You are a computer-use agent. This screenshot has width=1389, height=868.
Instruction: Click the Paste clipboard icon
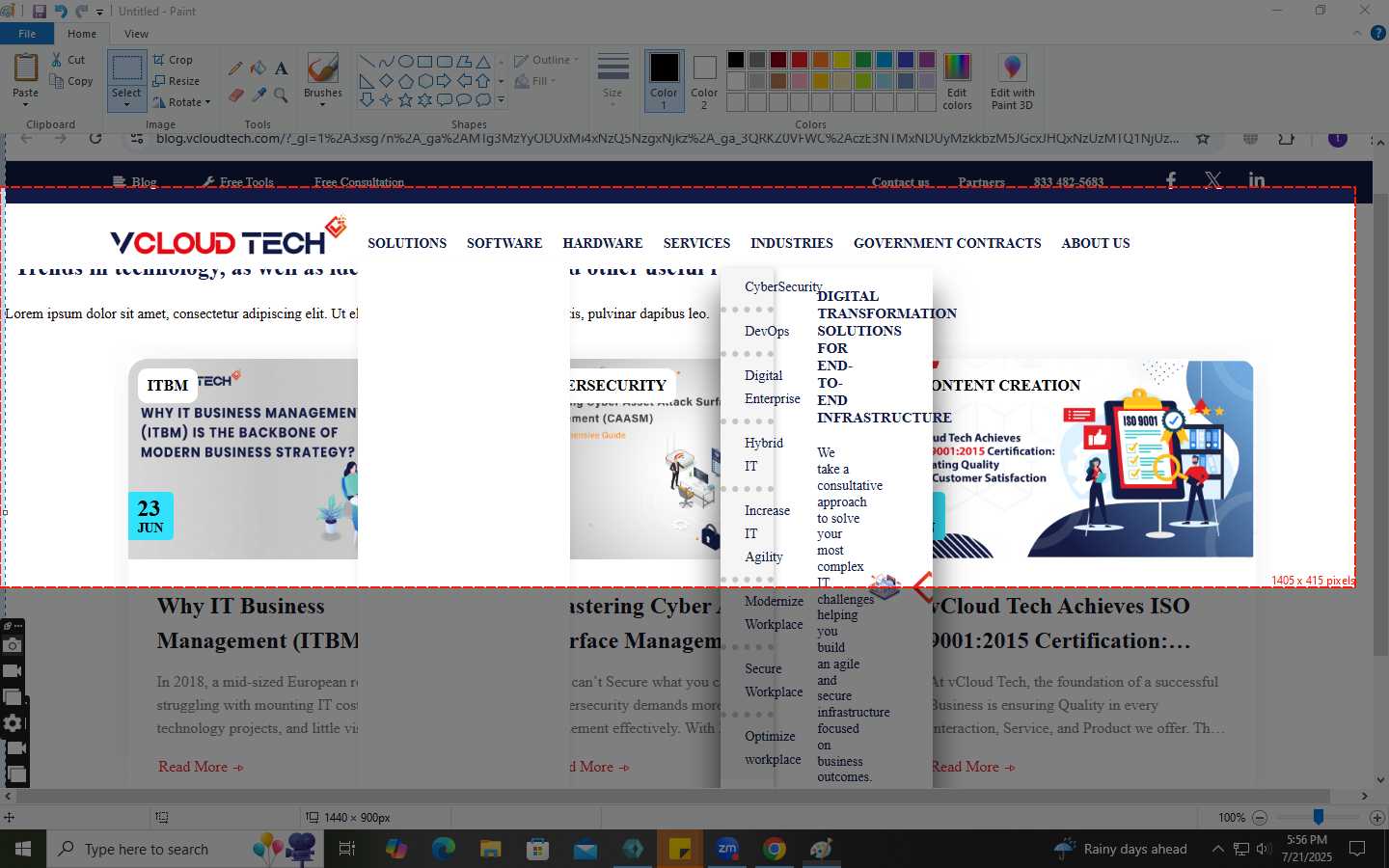pos(25,68)
